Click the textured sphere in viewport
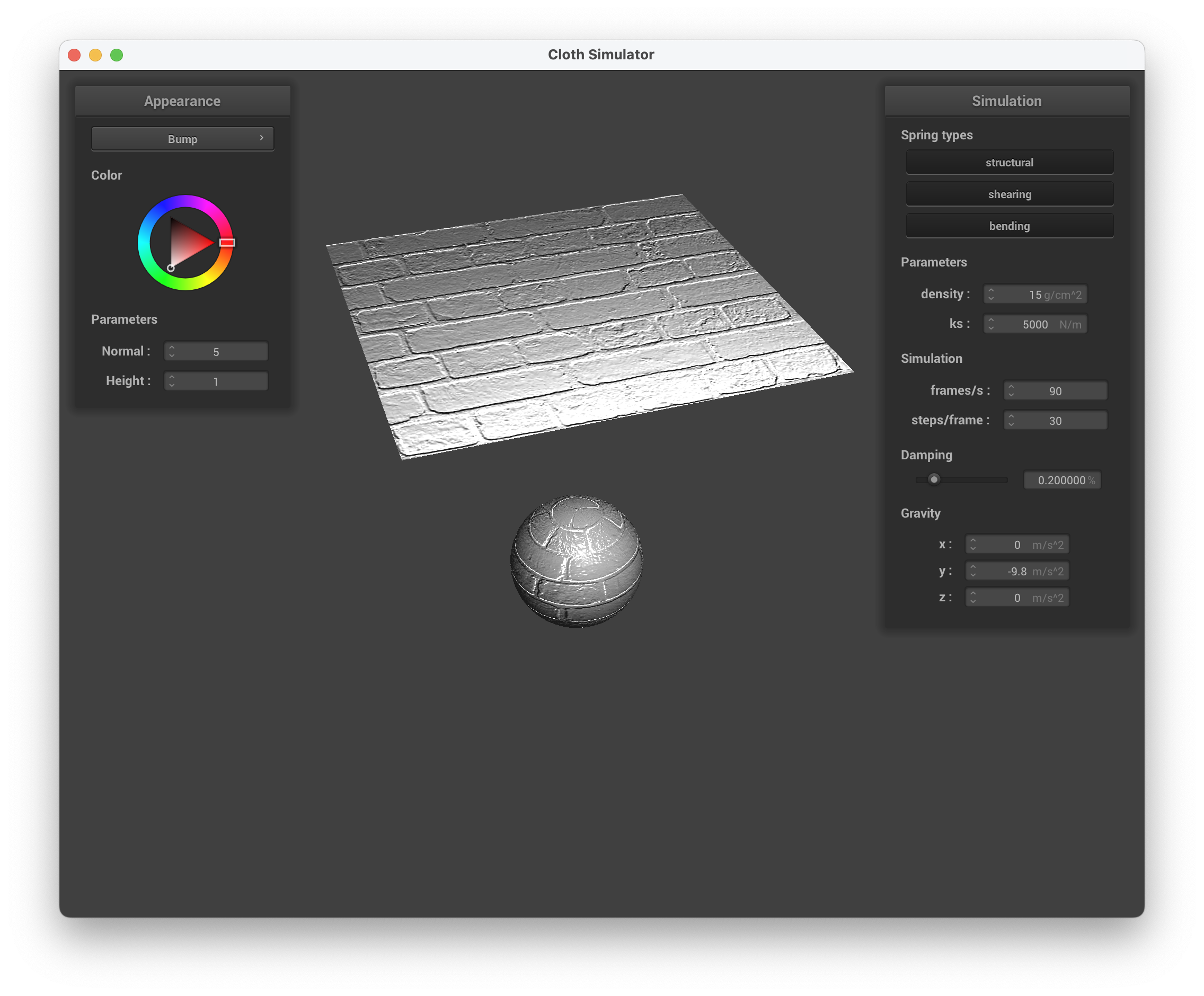Viewport: 1204px width, 996px height. coord(576,562)
